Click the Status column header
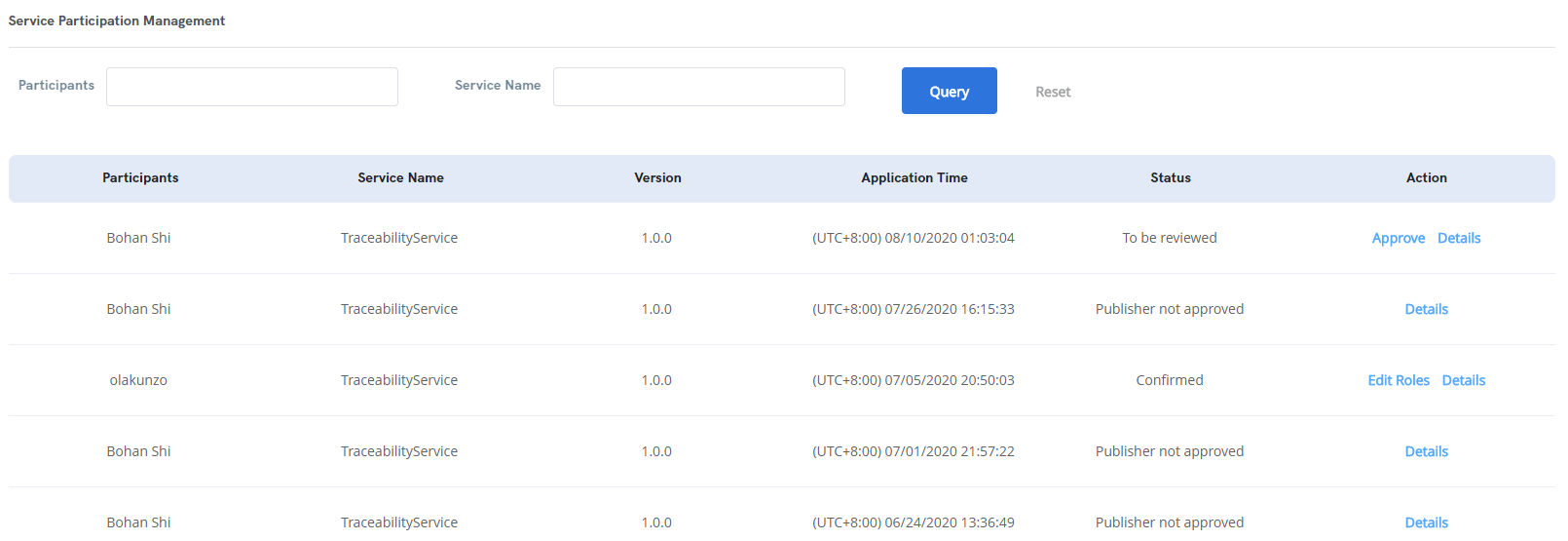The height and width of the screenshot is (541, 1568). [x=1171, y=177]
